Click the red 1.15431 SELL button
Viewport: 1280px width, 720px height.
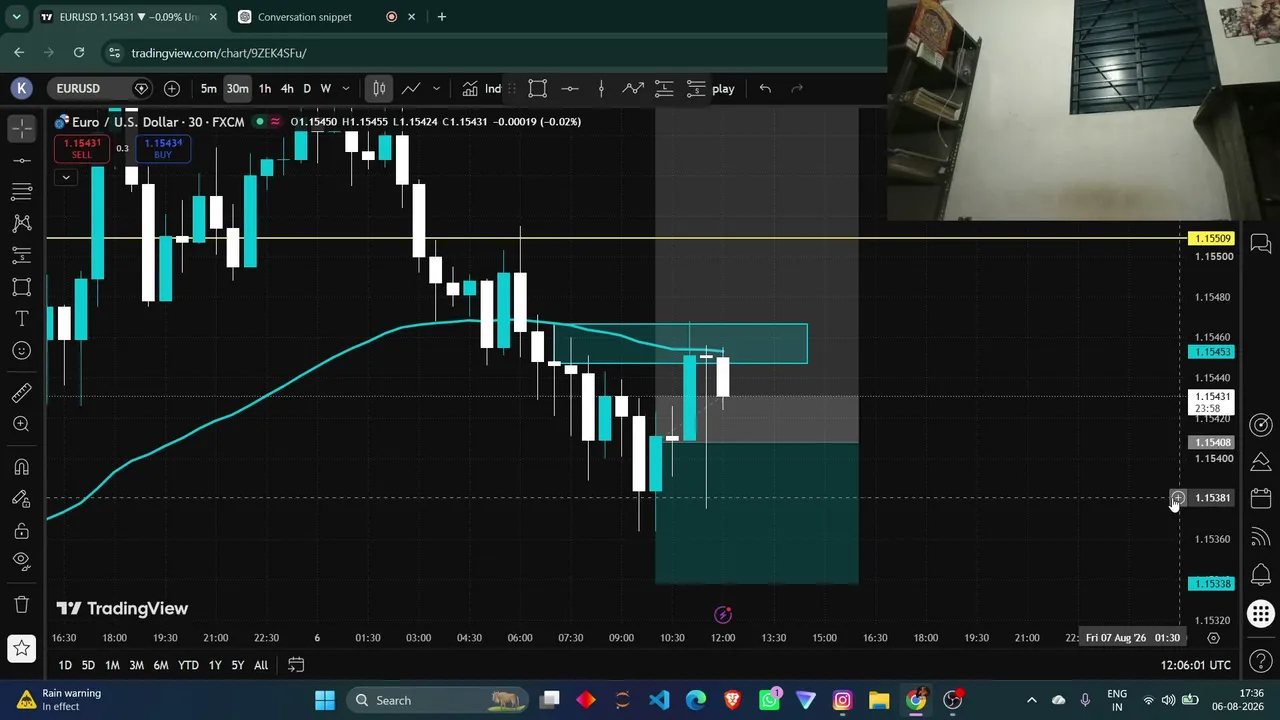[x=81, y=148]
